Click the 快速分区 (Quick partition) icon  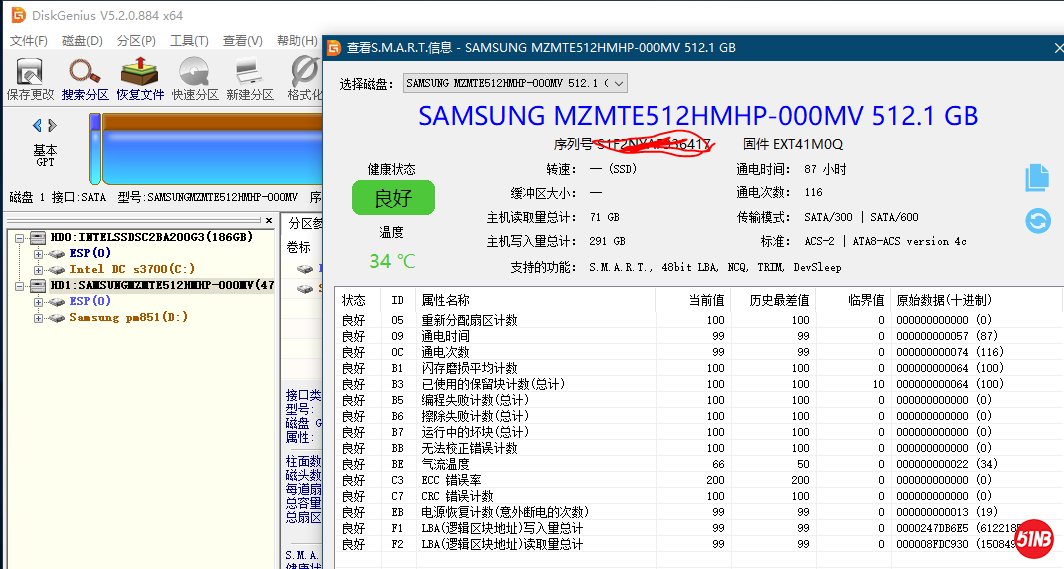[x=194, y=78]
